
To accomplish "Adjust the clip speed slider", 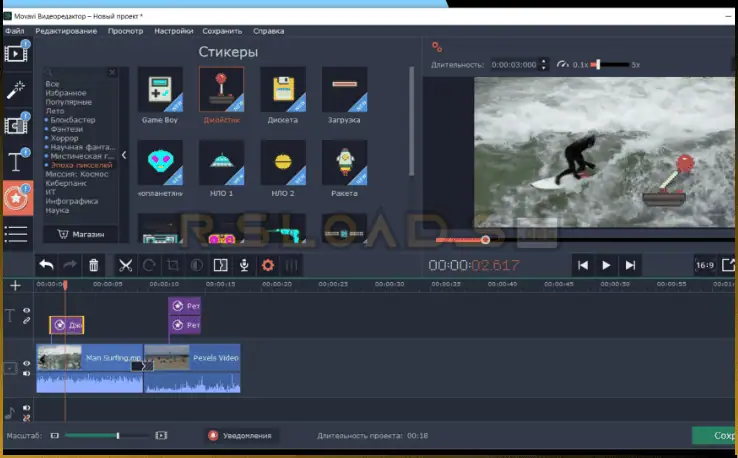I will [x=611, y=64].
